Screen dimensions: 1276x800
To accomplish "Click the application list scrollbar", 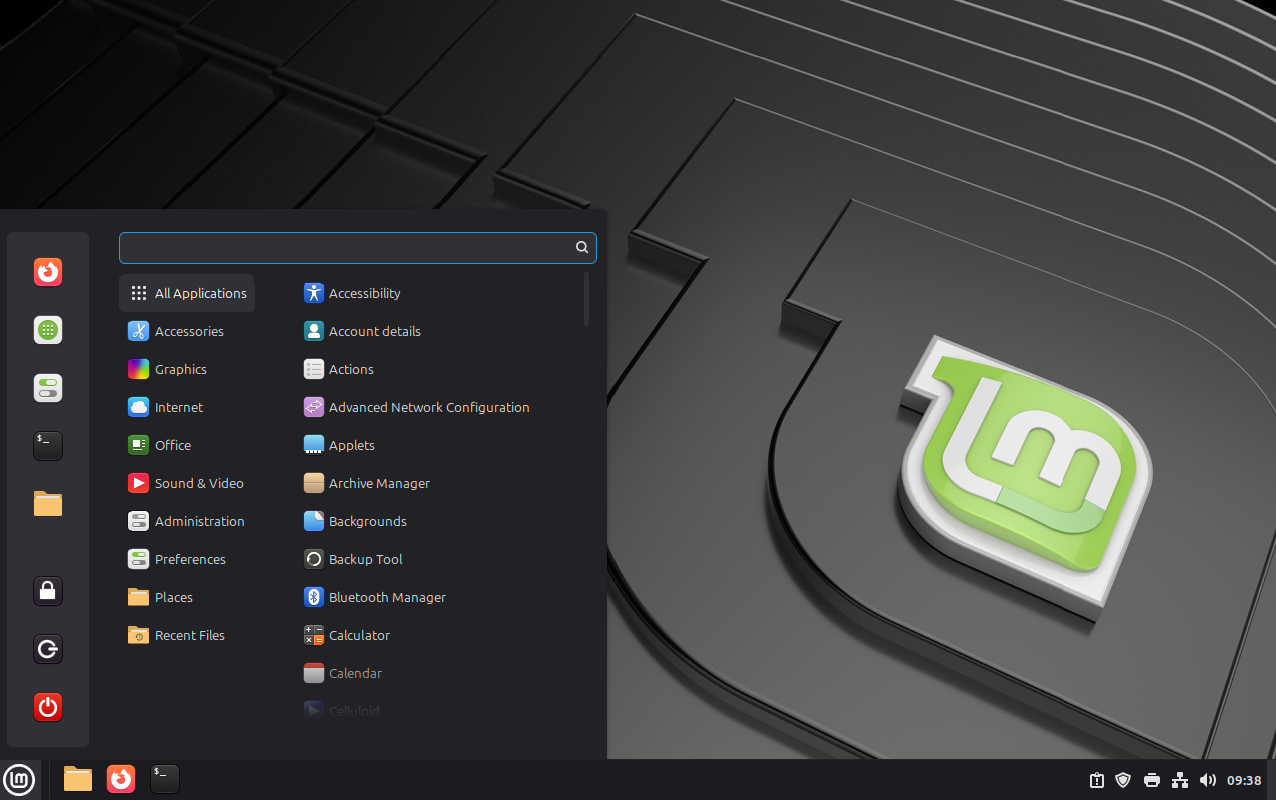I will (586, 300).
